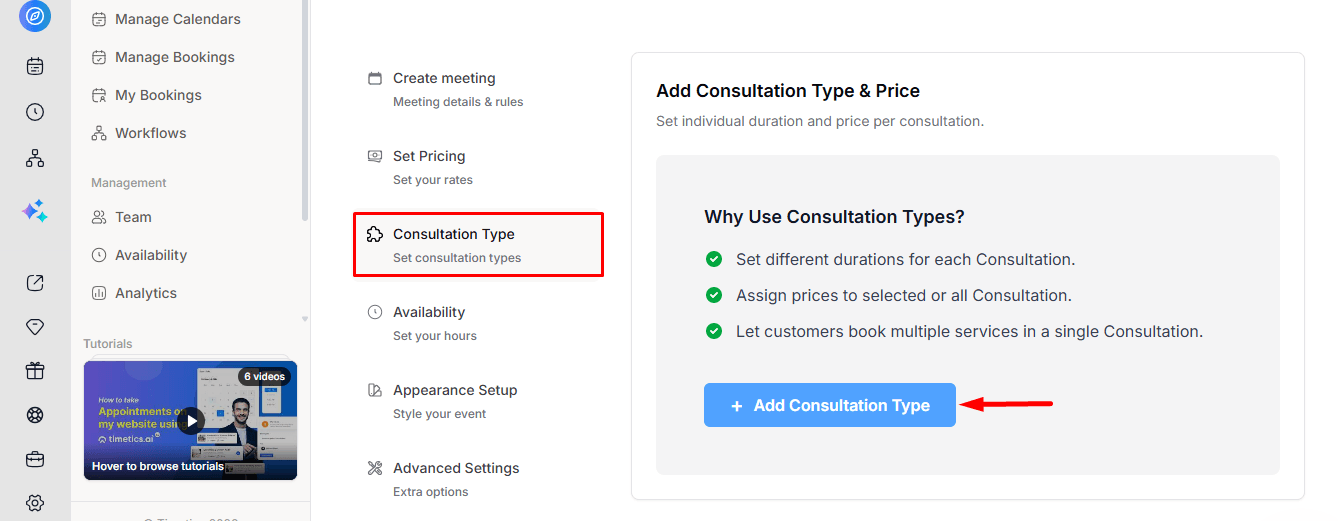Select the clock icon in left rail
The height and width of the screenshot is (521, 1338).
pyautogui.click(x=35, y=112)
